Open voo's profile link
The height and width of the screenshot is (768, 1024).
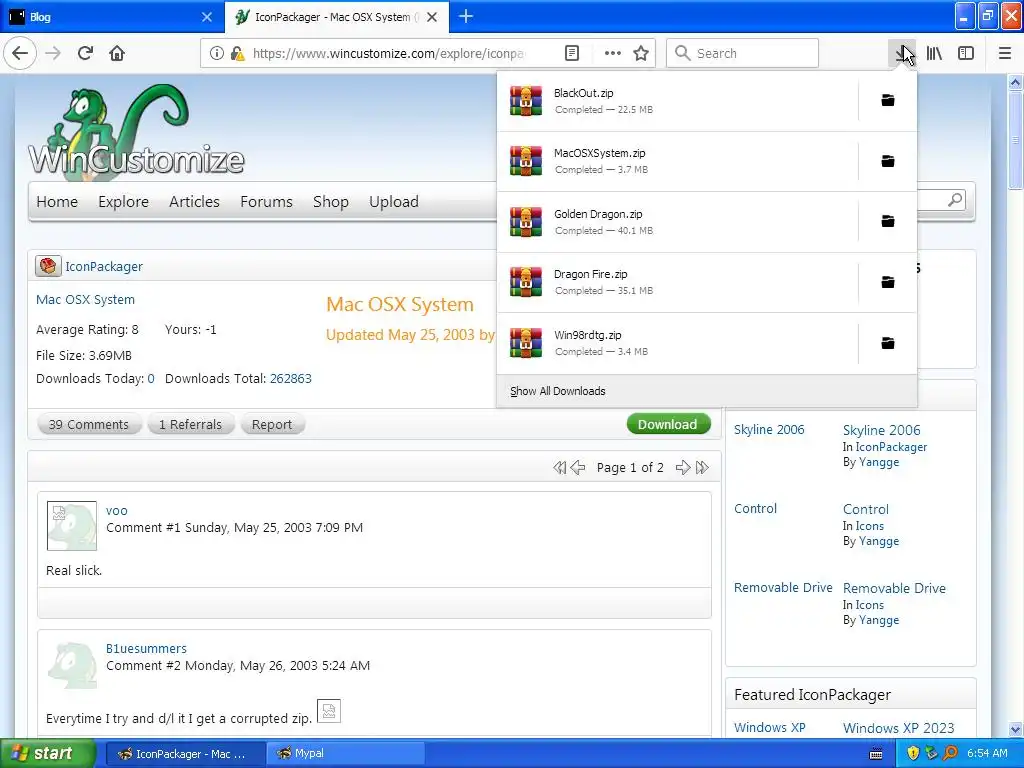click(117, 511)
